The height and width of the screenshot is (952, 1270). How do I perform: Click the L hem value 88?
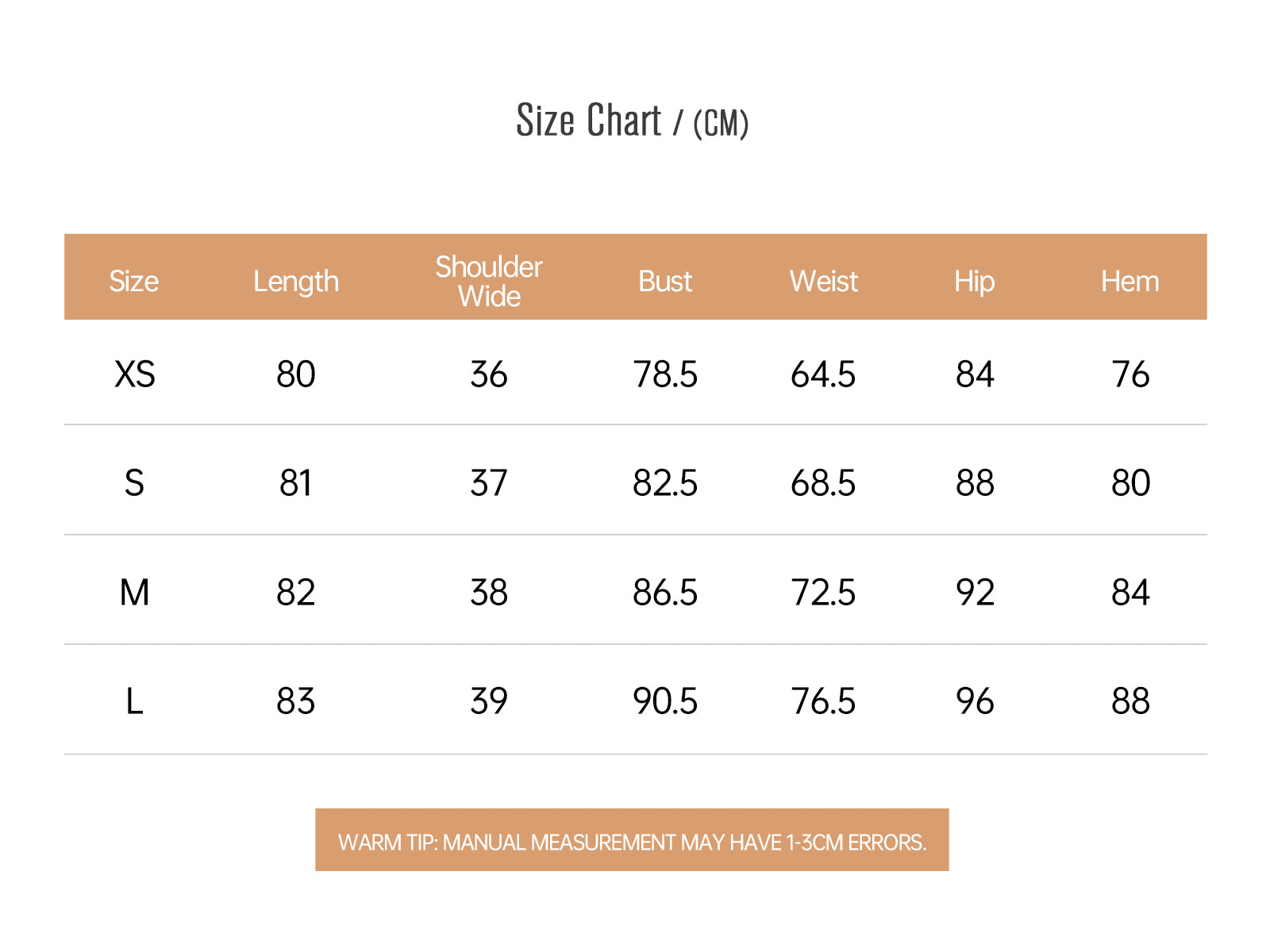(x=1130, y=701)
